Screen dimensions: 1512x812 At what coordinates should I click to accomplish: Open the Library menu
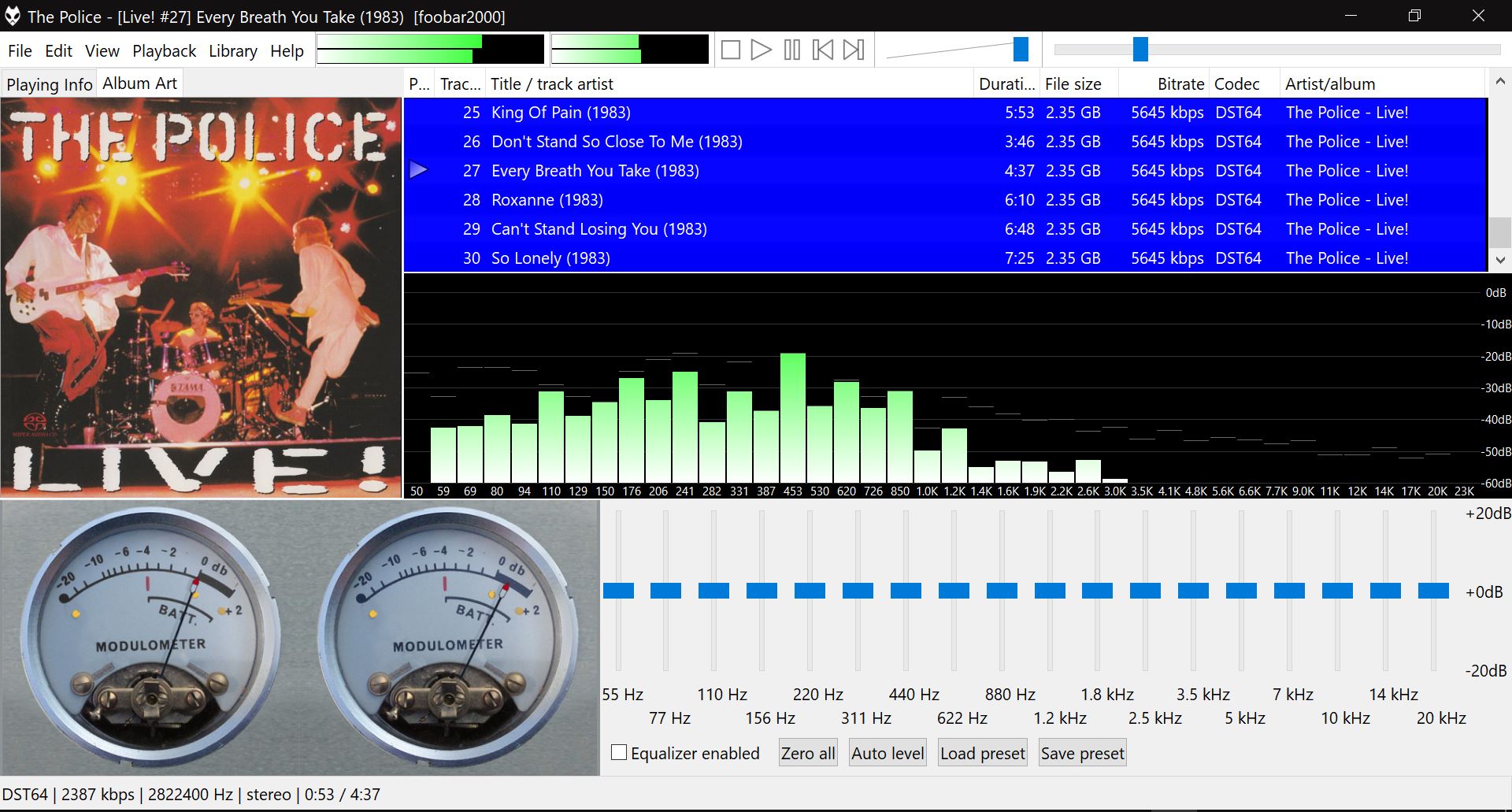click(x=233, y=51)
